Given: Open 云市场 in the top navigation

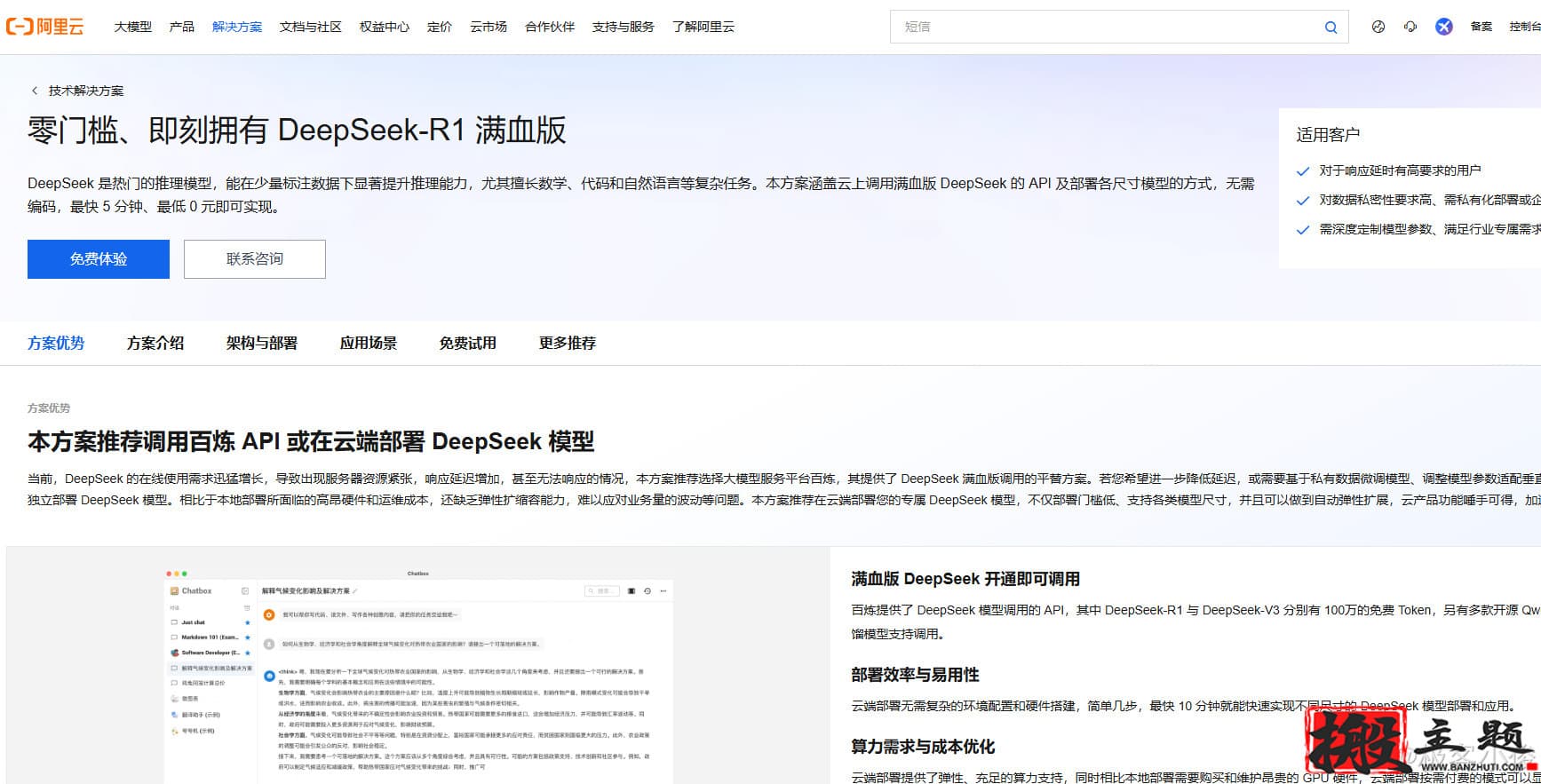Looking at the screenshot, I should [x=489, y=27].
